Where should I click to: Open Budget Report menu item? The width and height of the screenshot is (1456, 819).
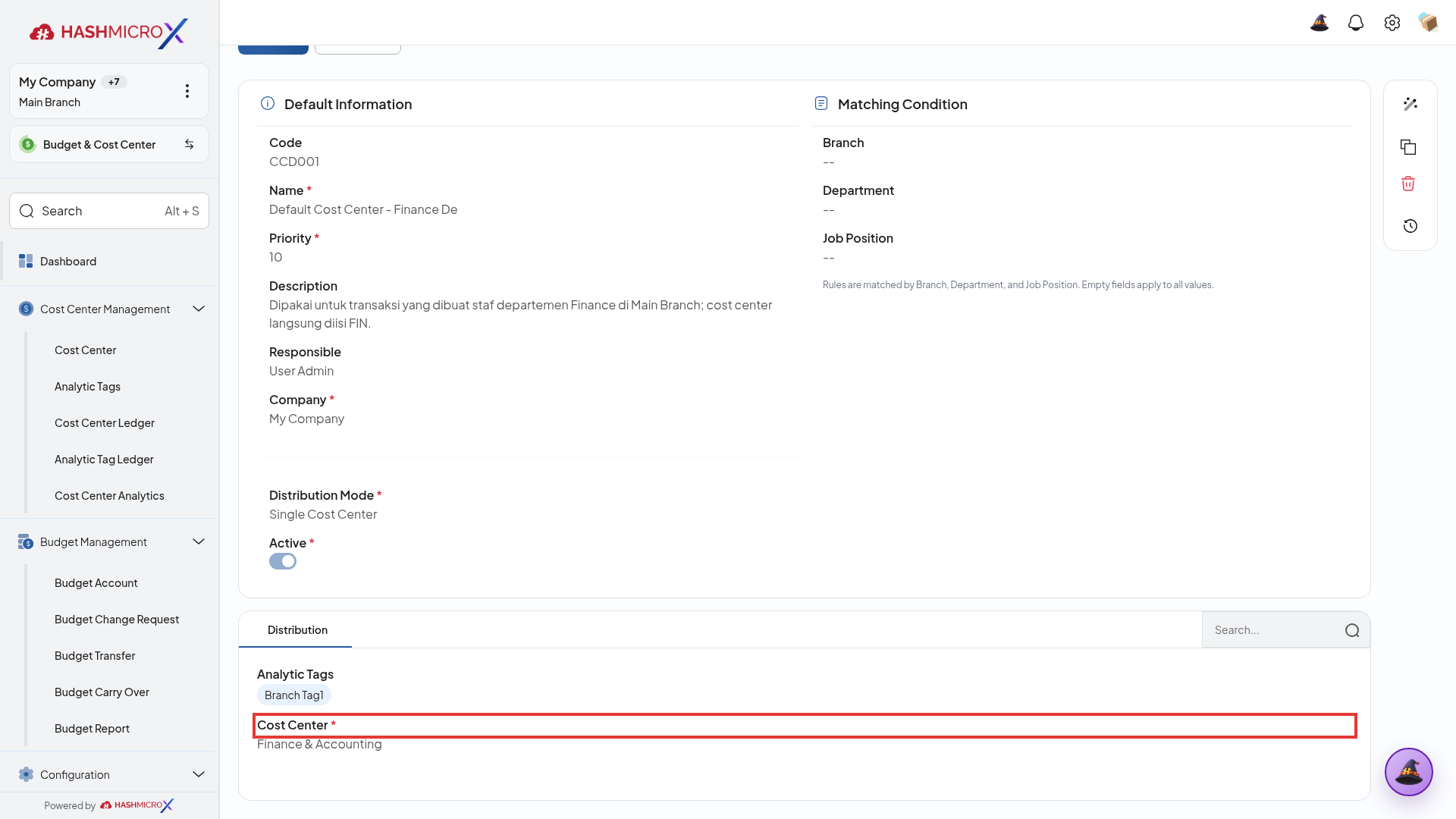(92, 729)
